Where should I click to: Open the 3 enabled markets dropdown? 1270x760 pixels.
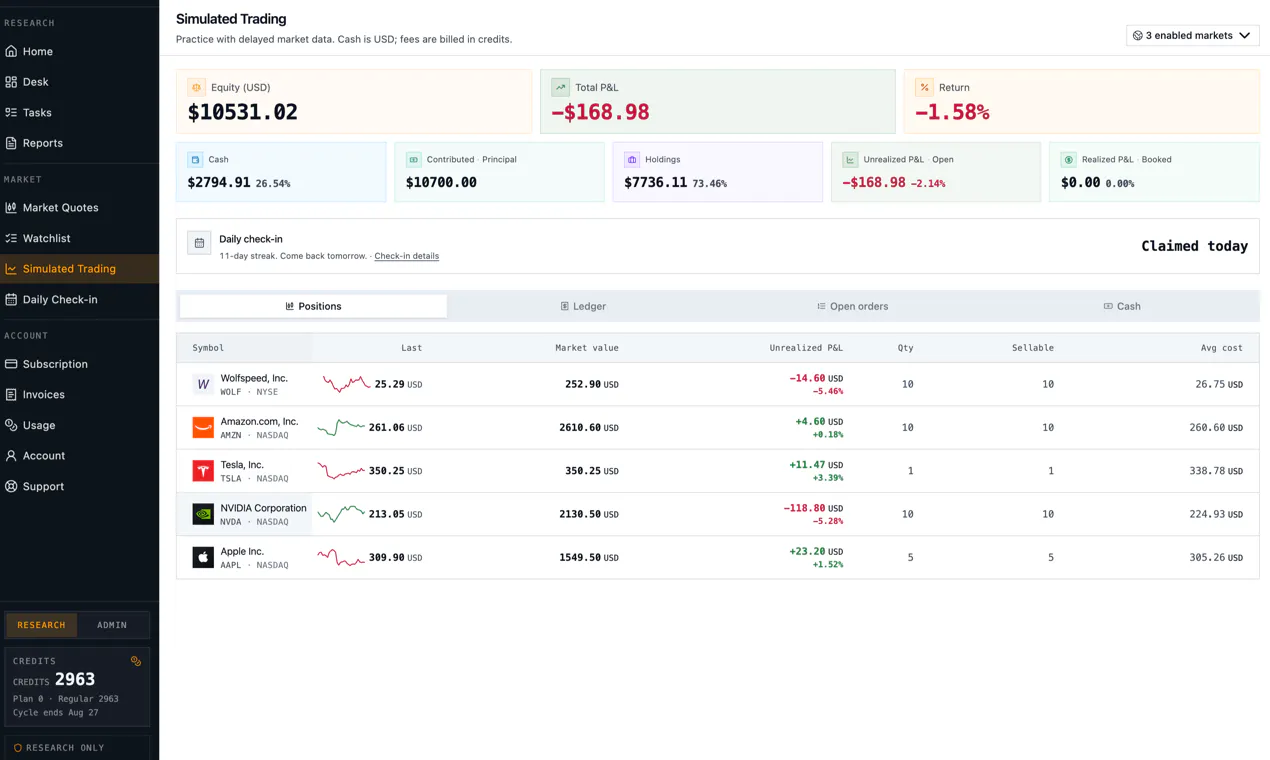1192,35
